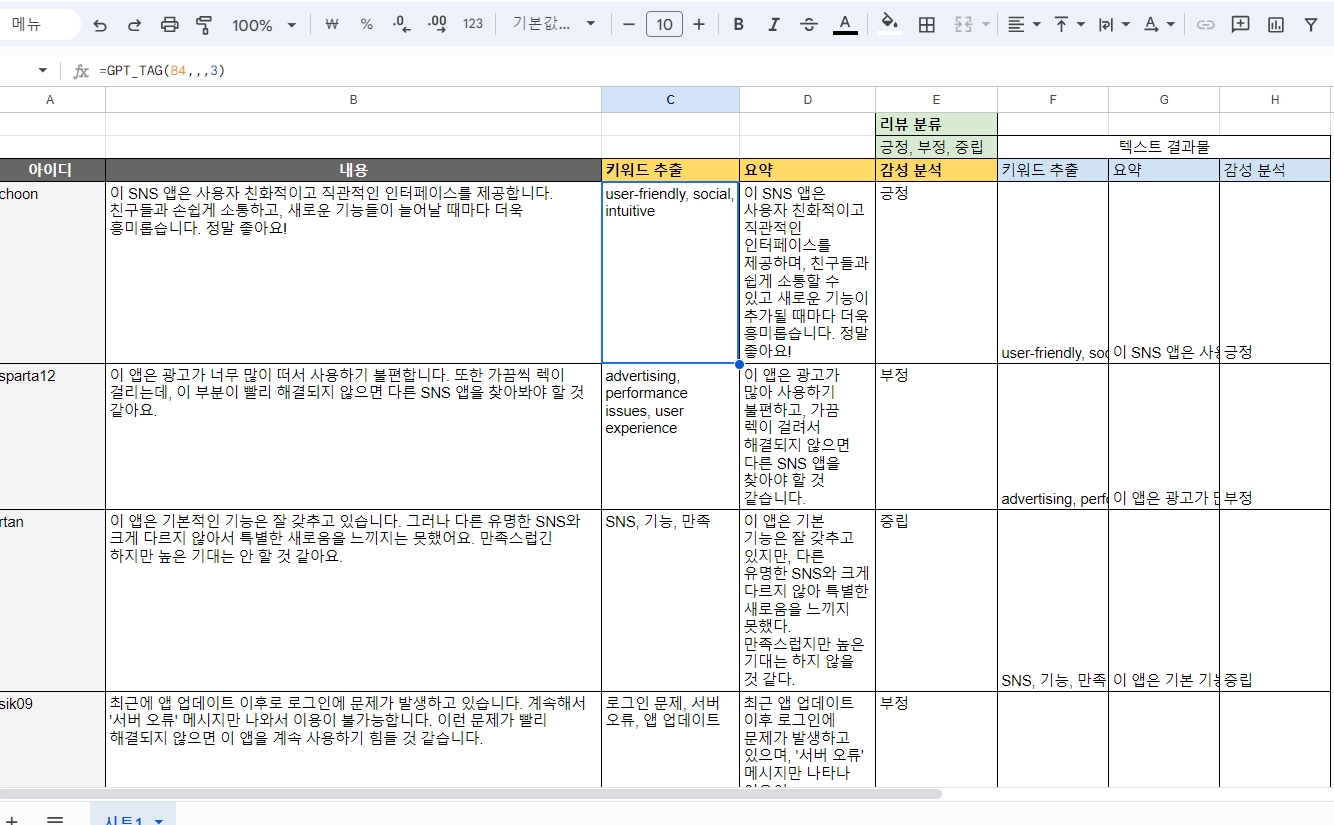Screen dimensions: 1334x825
Task: Select column C header
Action: 670,99
